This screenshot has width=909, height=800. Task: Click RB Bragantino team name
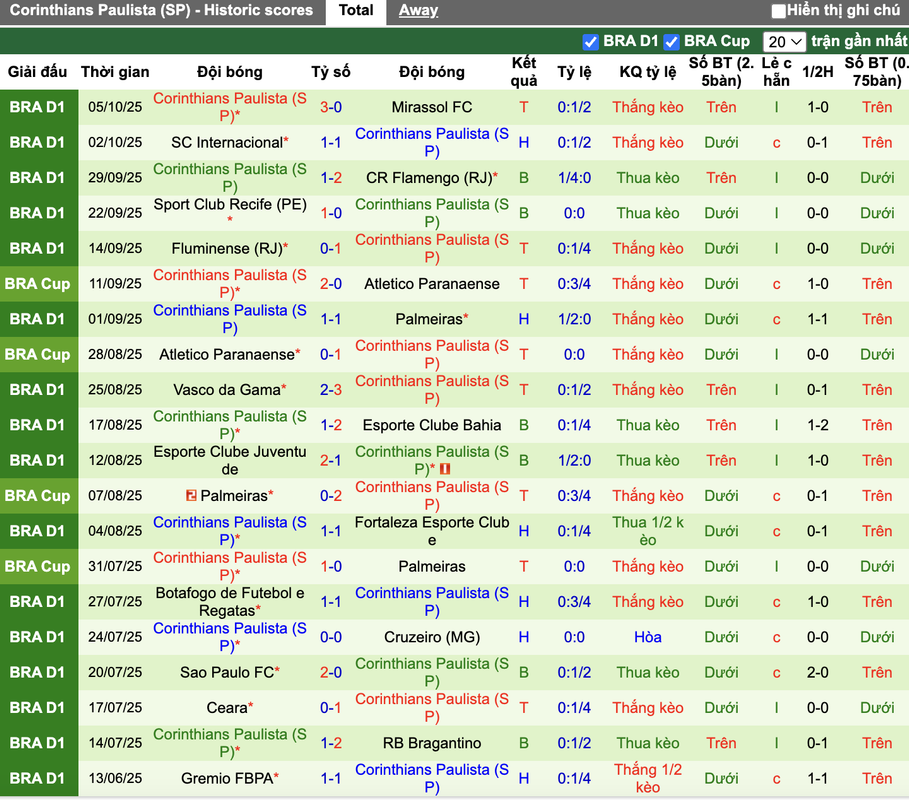pos(432,743)
